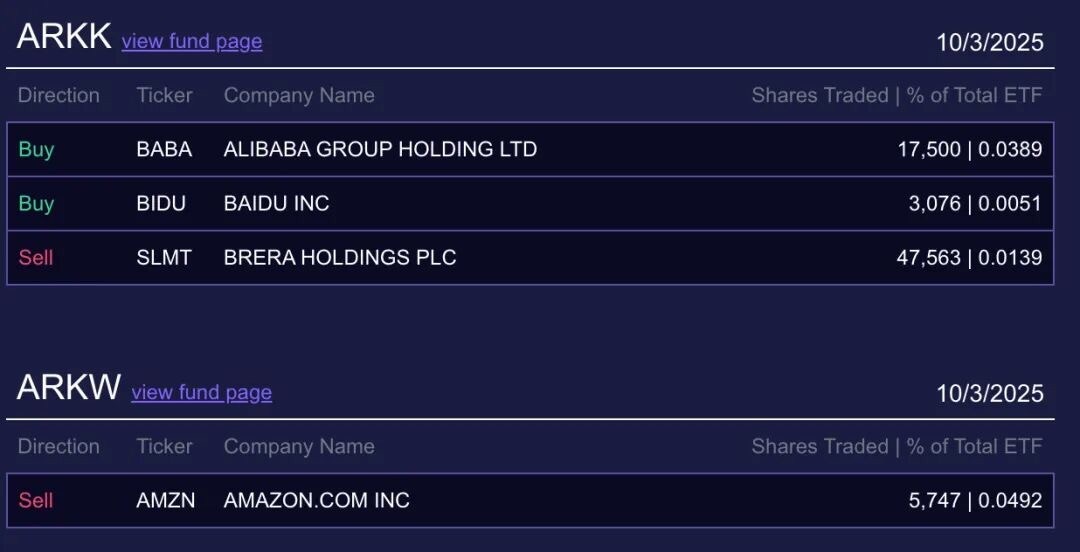The height and width of the screenshot is (552, 1080).
Task: Click Company Name header in ARKK table
Action: (x=299, y=95)
